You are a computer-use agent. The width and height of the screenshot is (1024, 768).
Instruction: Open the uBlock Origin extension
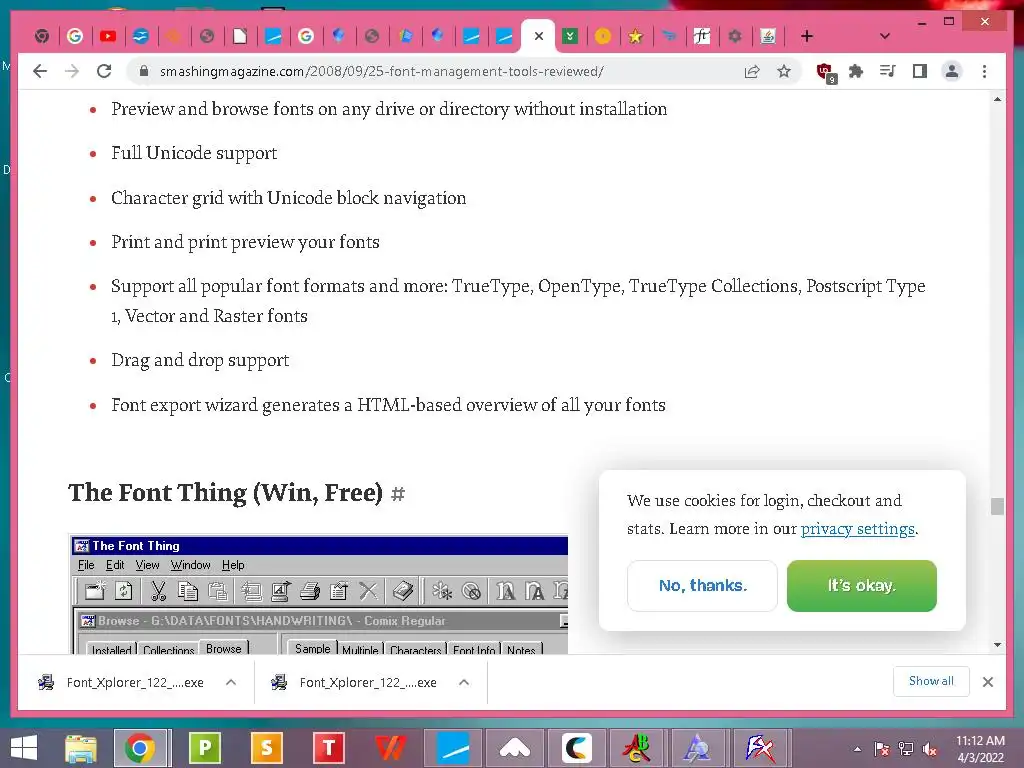pyautogui.click(x=825, y=72)
